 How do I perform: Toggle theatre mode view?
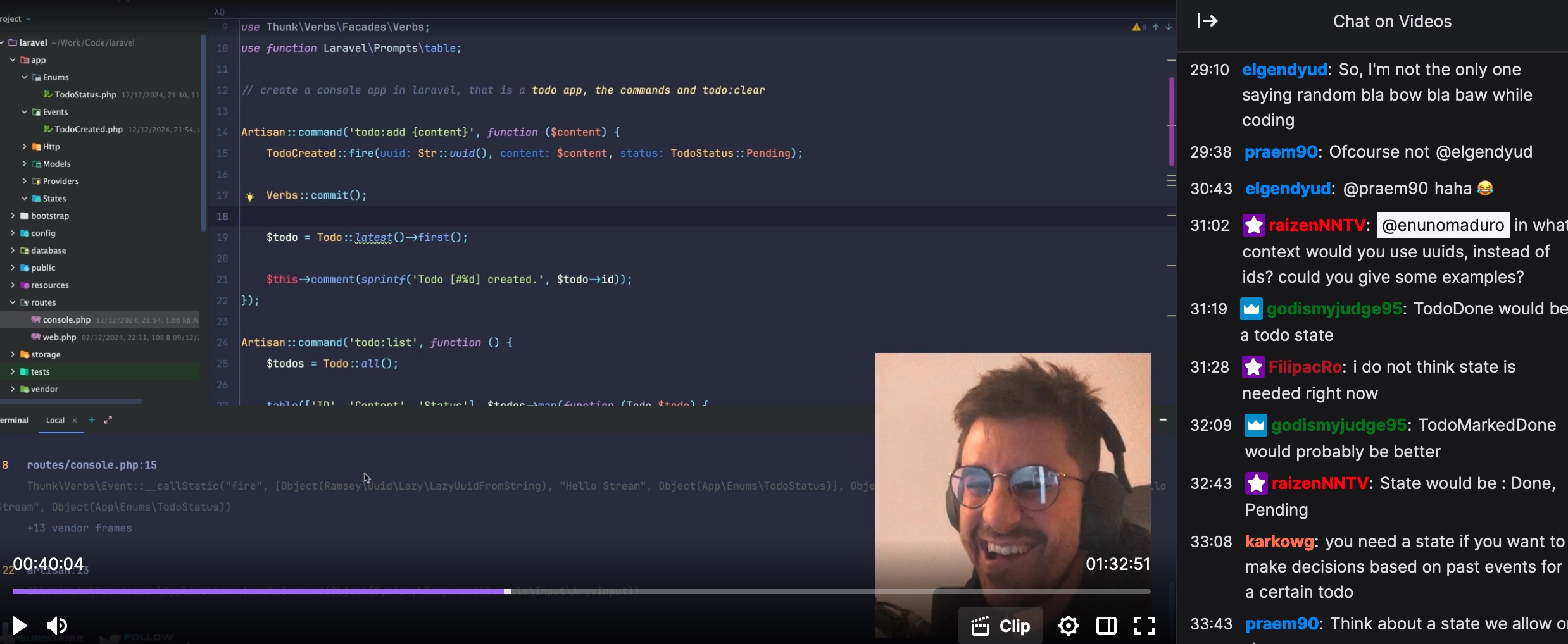[x=1107, y=626]
